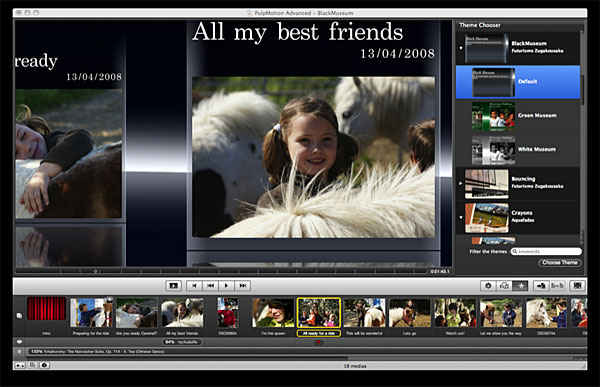
Task: Click the Choose Theme button
Action: (x=560, y=263)
